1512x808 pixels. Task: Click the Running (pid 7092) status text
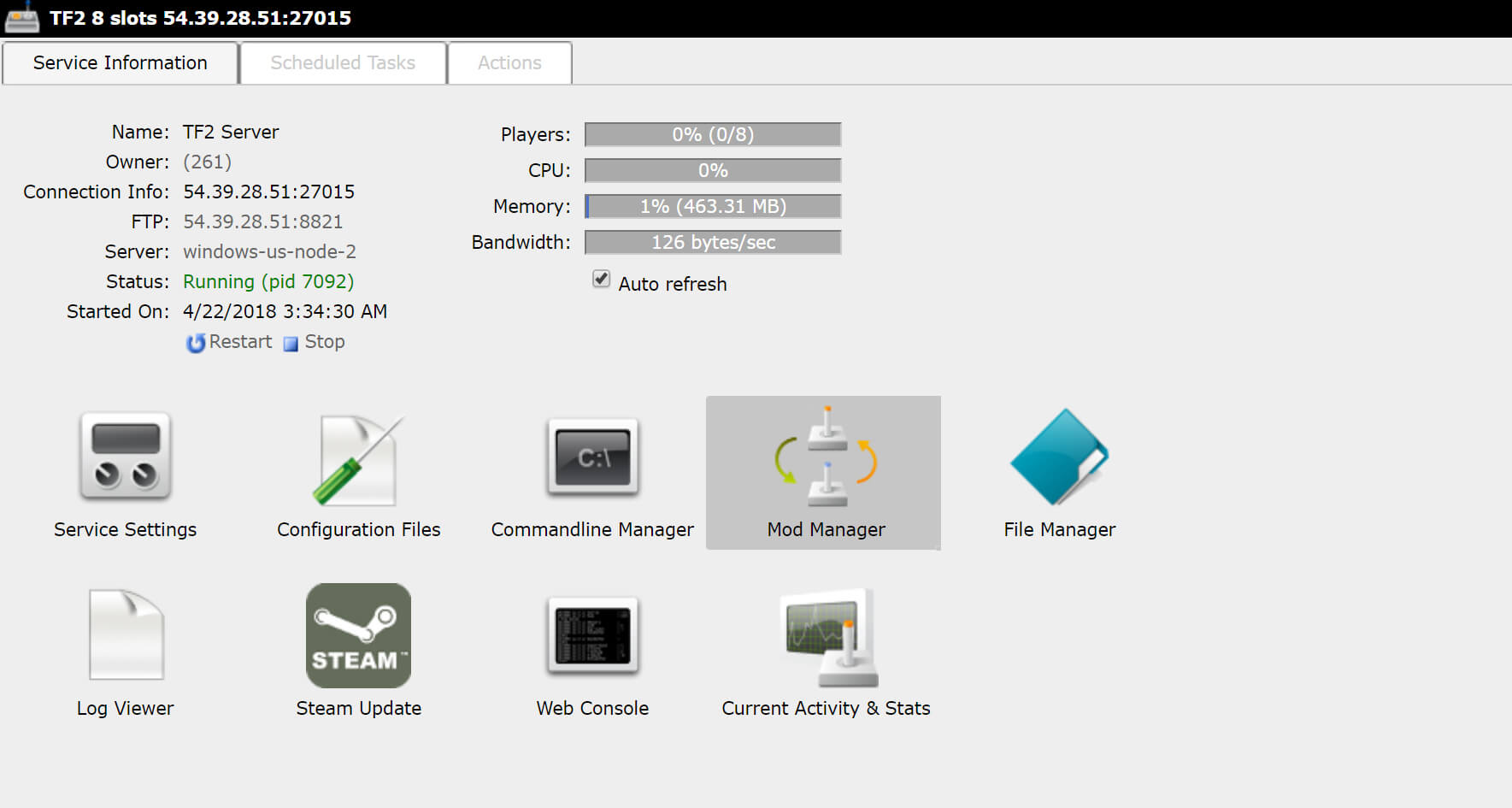tap(268, 282)
